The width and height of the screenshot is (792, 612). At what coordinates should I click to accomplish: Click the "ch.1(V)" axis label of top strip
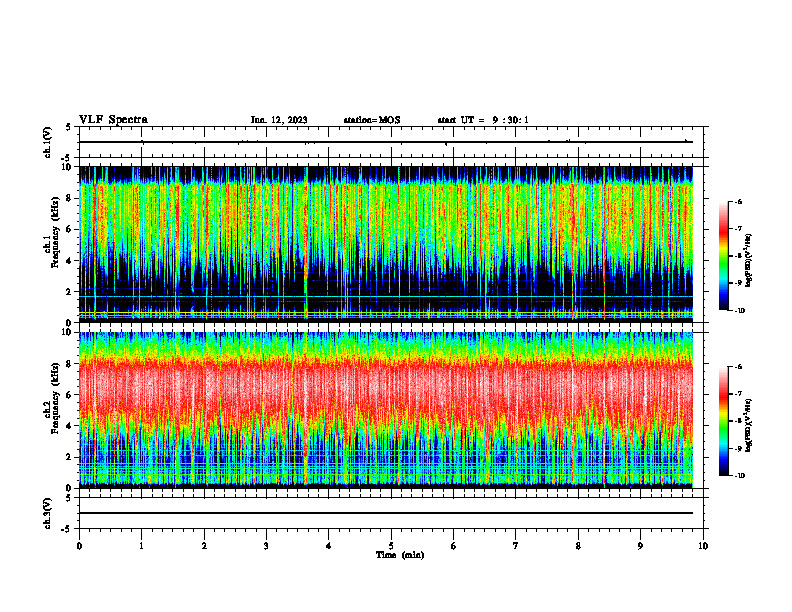coord(47,142)
